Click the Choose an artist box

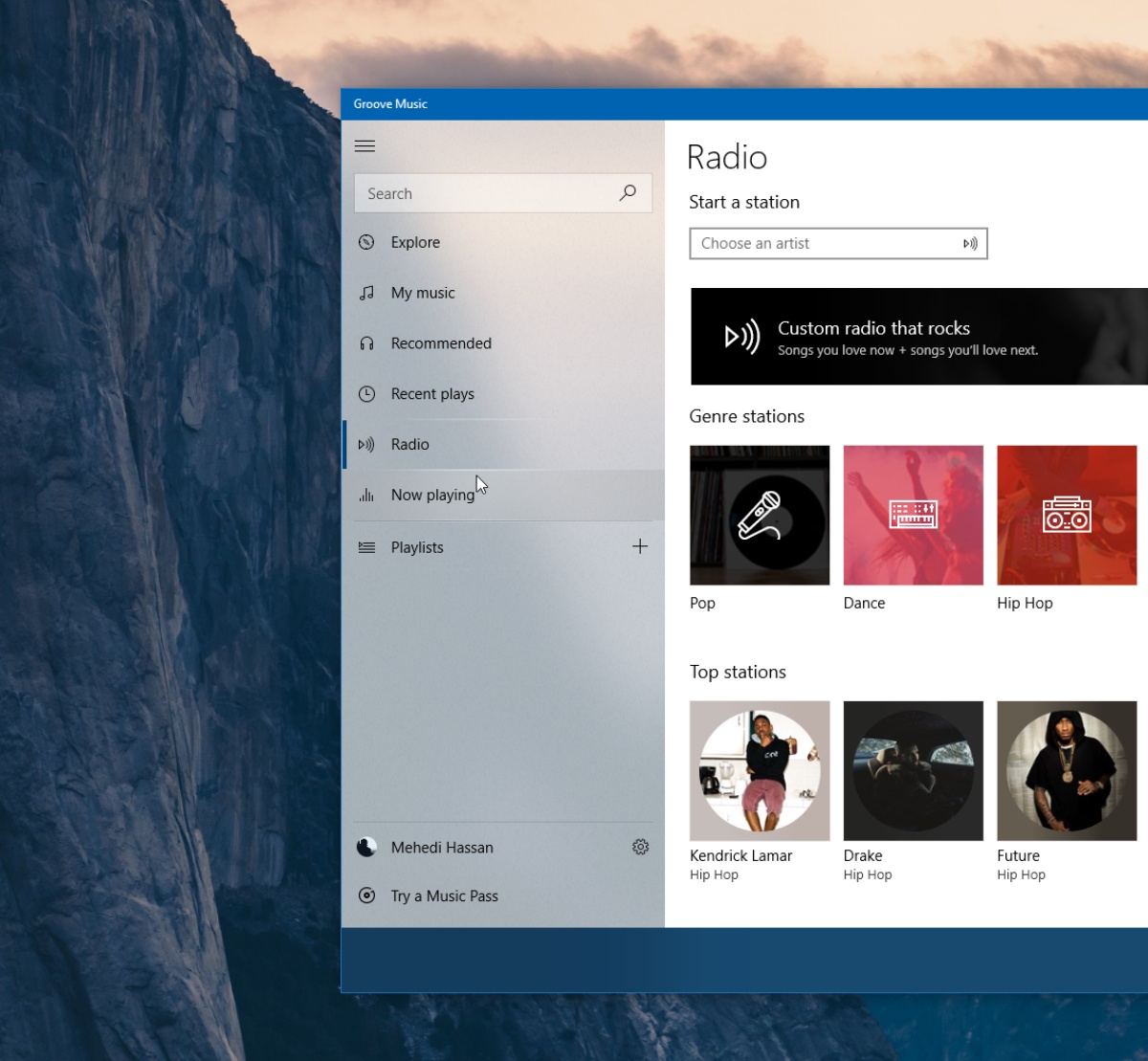[x=823, y=244]
